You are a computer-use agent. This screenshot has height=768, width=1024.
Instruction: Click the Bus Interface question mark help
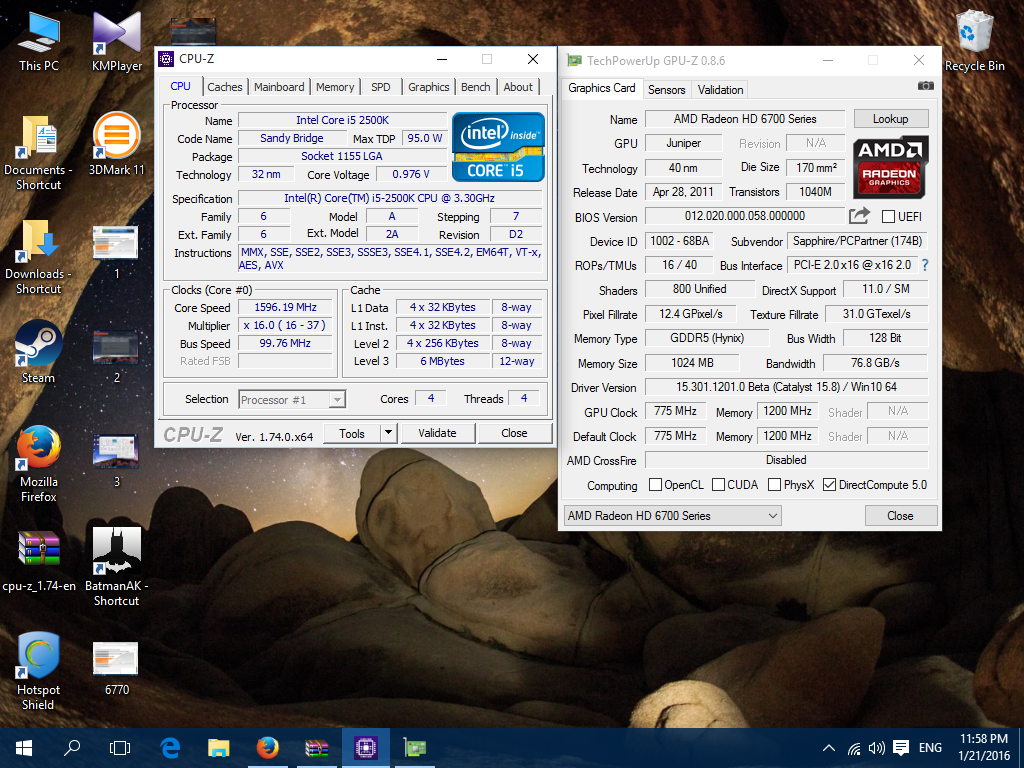pos(925,265)
